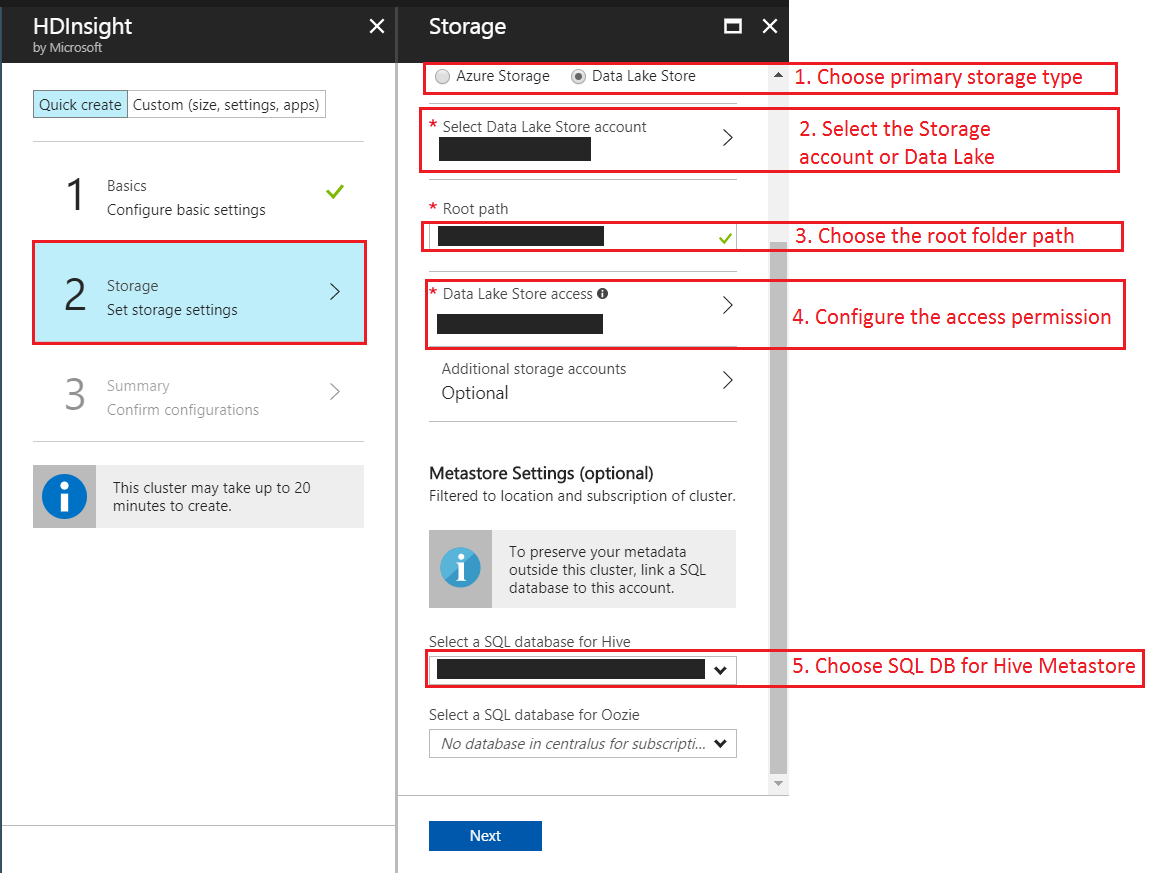Image resolution: width=1156 pixels, height=873 pixels.
Task: Click the chevron on the Summary step
Action: point(335,392)
